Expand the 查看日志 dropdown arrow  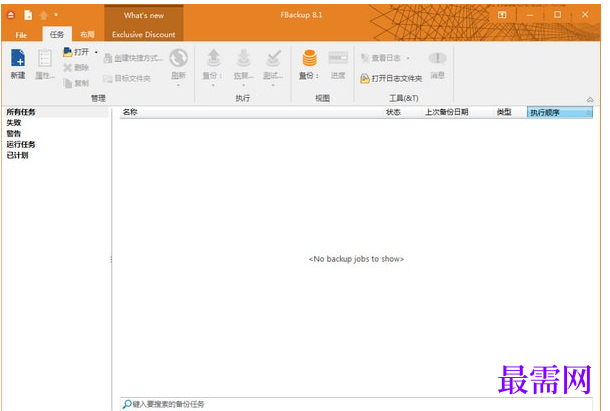point(408,58)
